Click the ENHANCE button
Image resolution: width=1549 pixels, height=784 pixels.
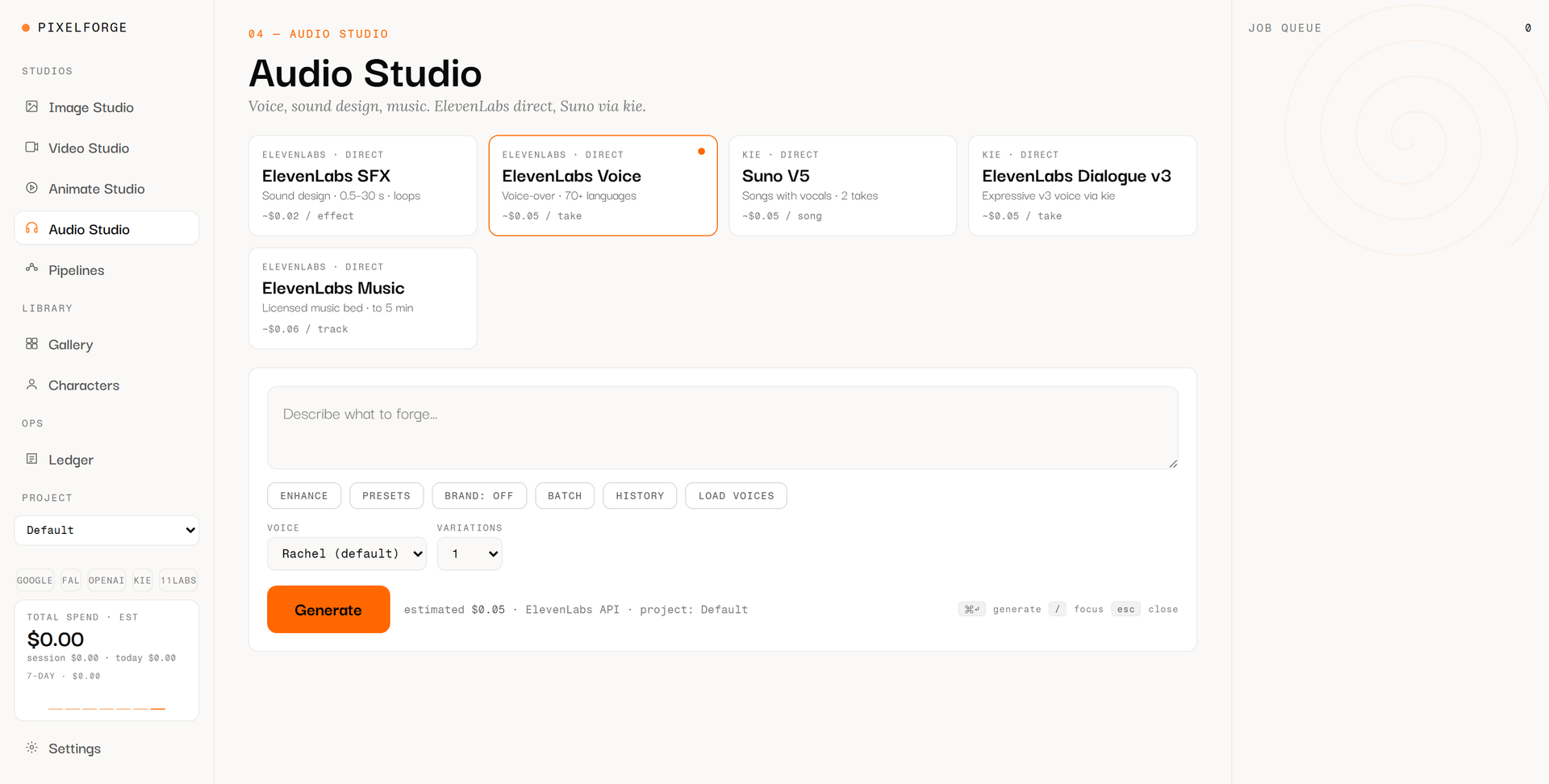[304, 496]
